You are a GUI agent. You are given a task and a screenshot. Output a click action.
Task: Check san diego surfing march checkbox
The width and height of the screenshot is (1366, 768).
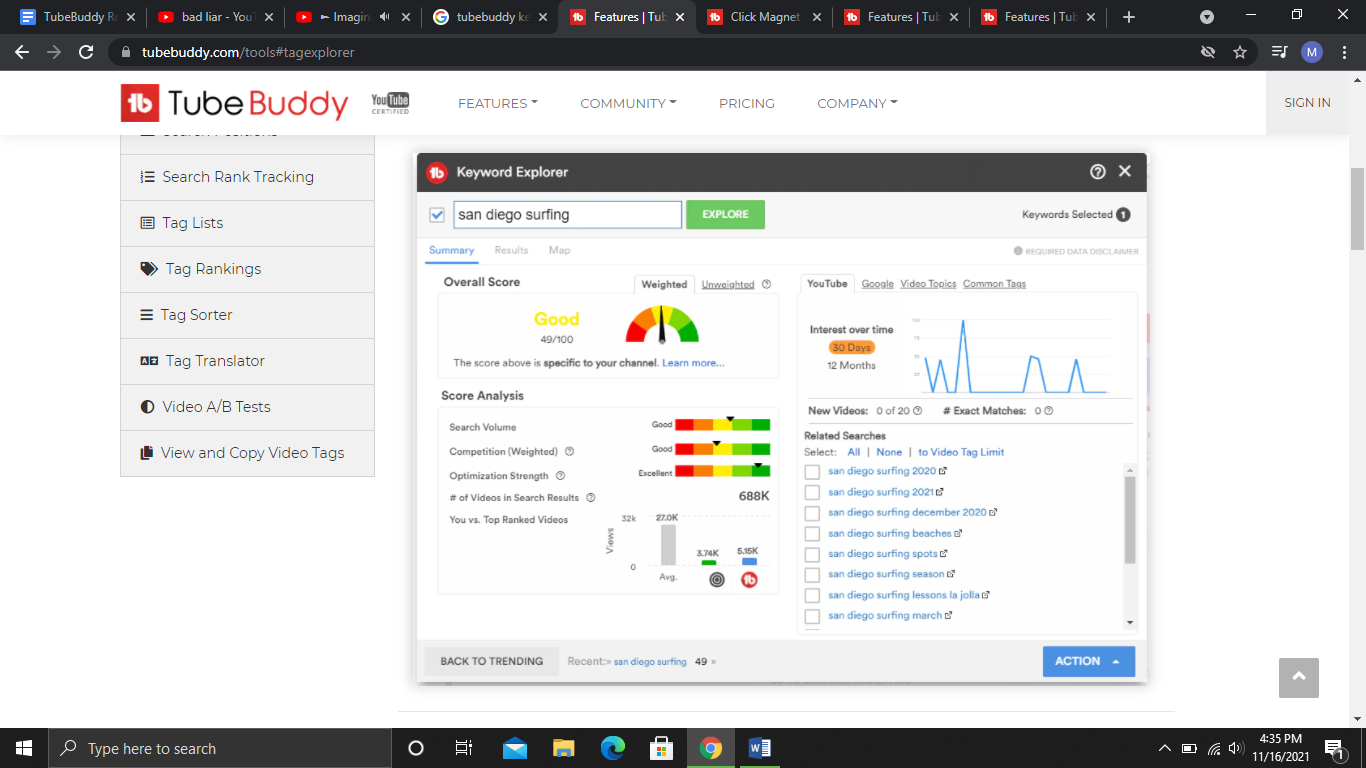coord(812,616)
